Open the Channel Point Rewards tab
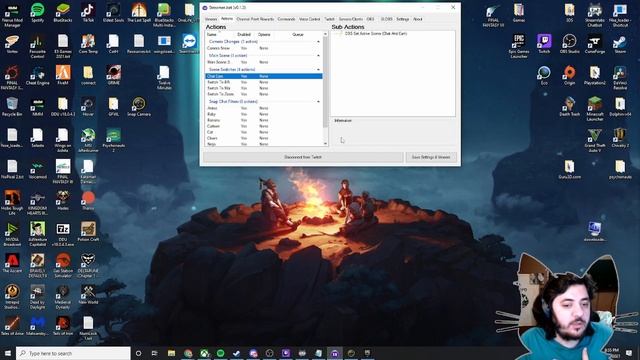Viewport: 640px width, 360px height. [x=255, y=19]
